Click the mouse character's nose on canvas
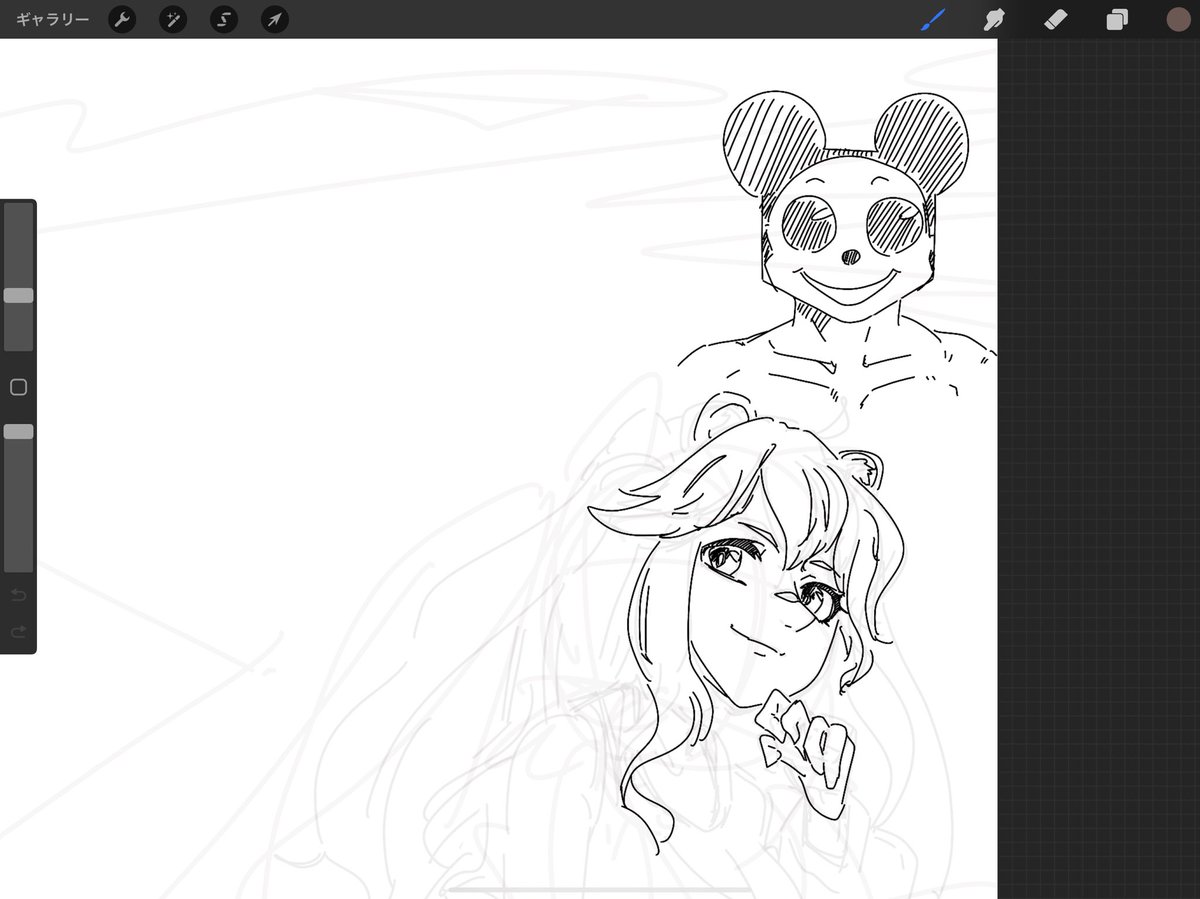Screen dimensions: 1200x899 pyautogui.click(x=849, y=257)
